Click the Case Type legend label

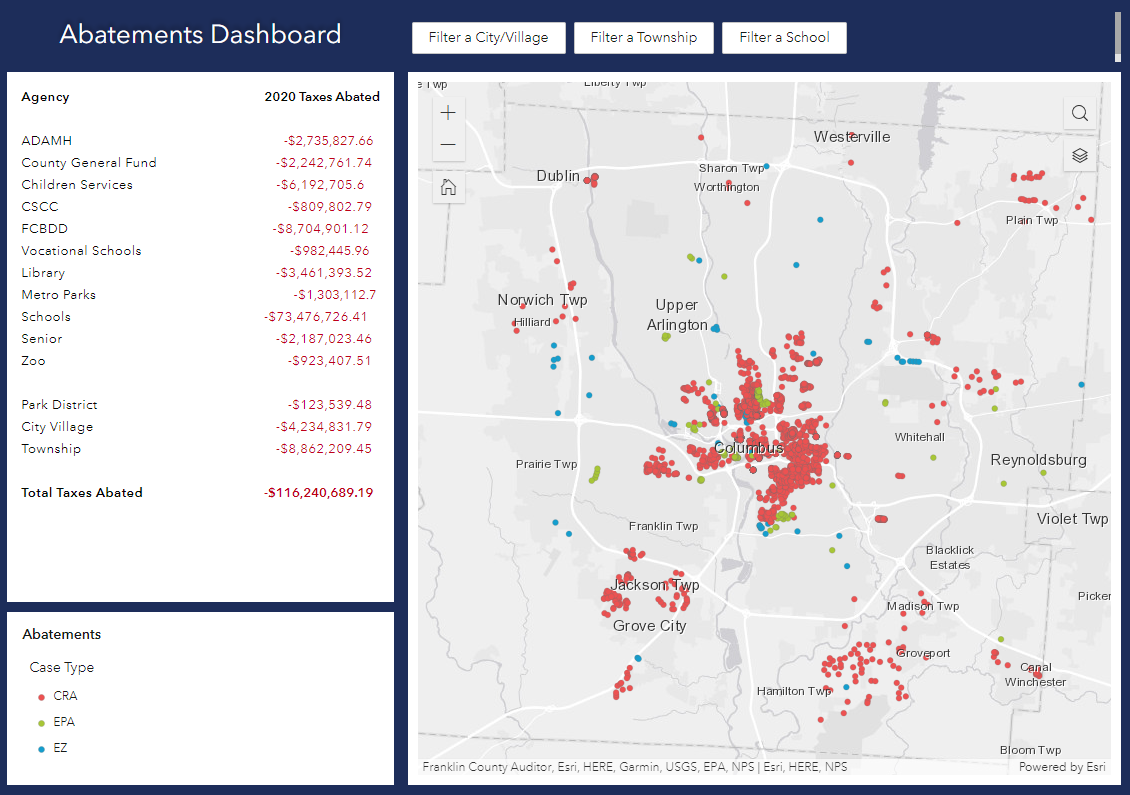[62, 667]
